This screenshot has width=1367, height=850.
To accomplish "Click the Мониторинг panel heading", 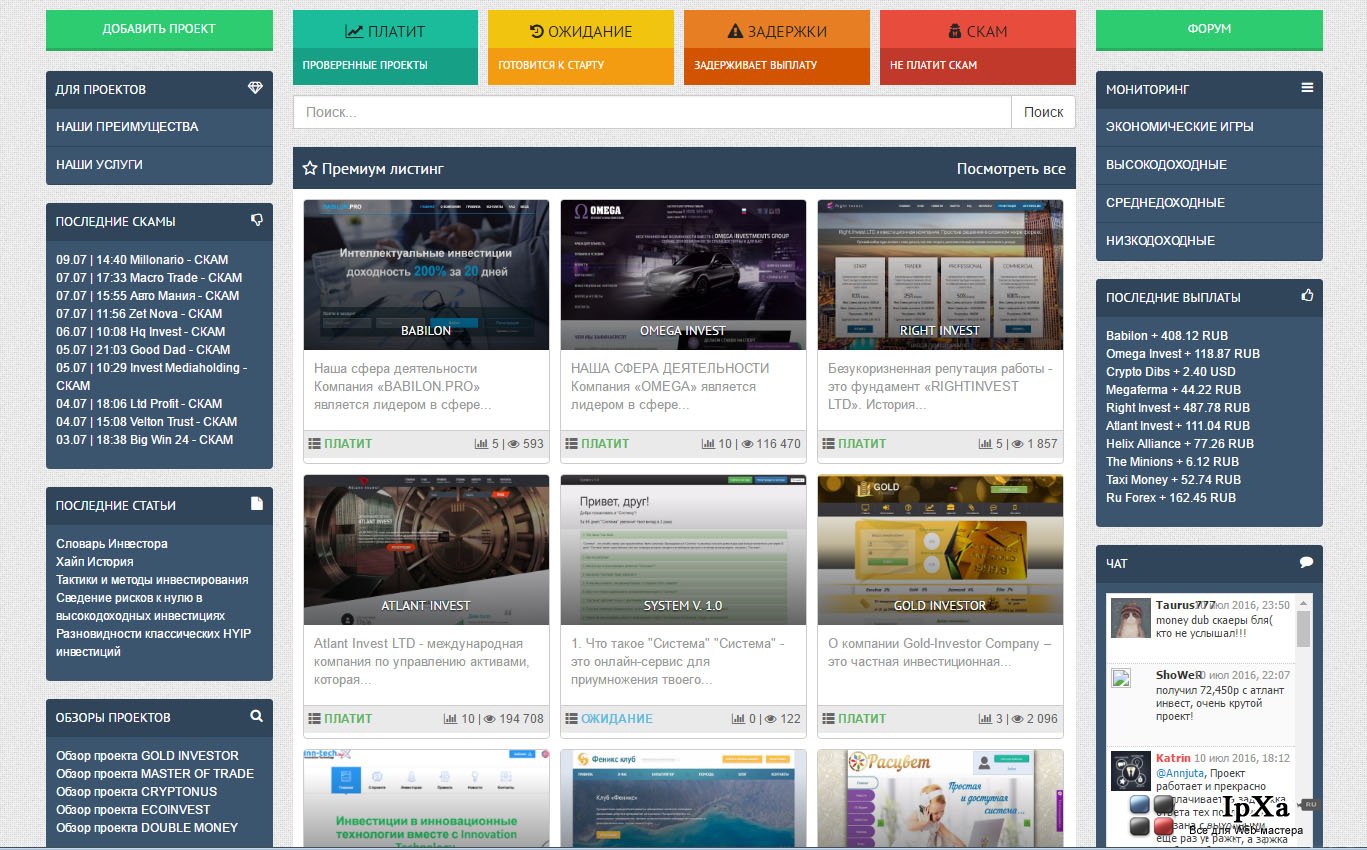I will click(1148, 89).
